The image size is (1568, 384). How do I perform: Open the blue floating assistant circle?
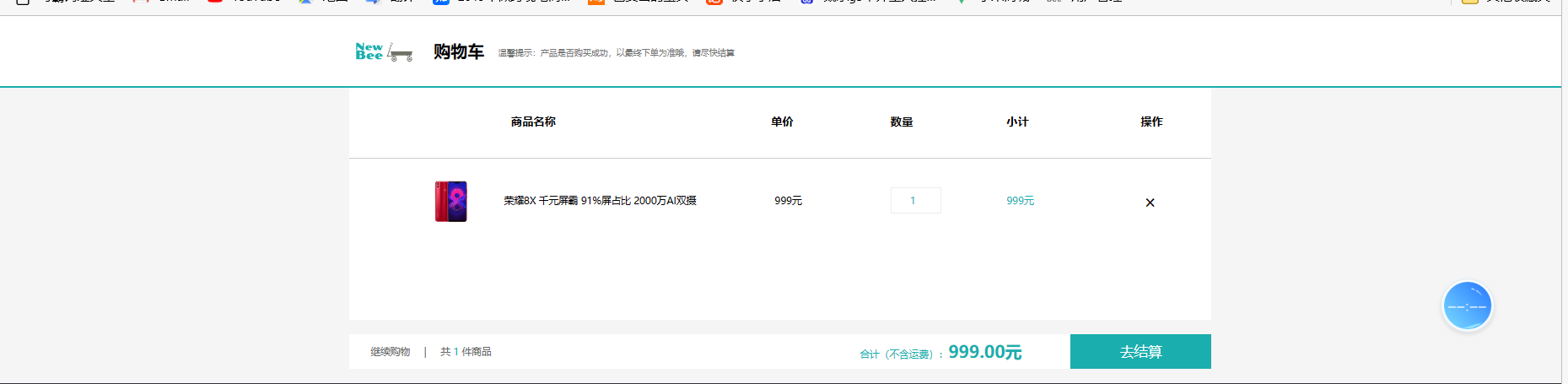(1468, 306)
